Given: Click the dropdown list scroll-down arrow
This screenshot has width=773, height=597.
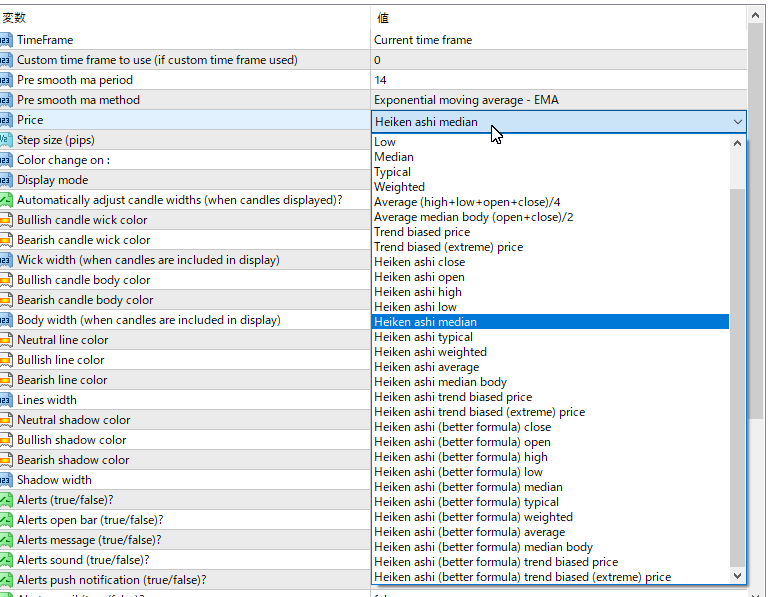Looking at the screenshot, I should point(738,576).
